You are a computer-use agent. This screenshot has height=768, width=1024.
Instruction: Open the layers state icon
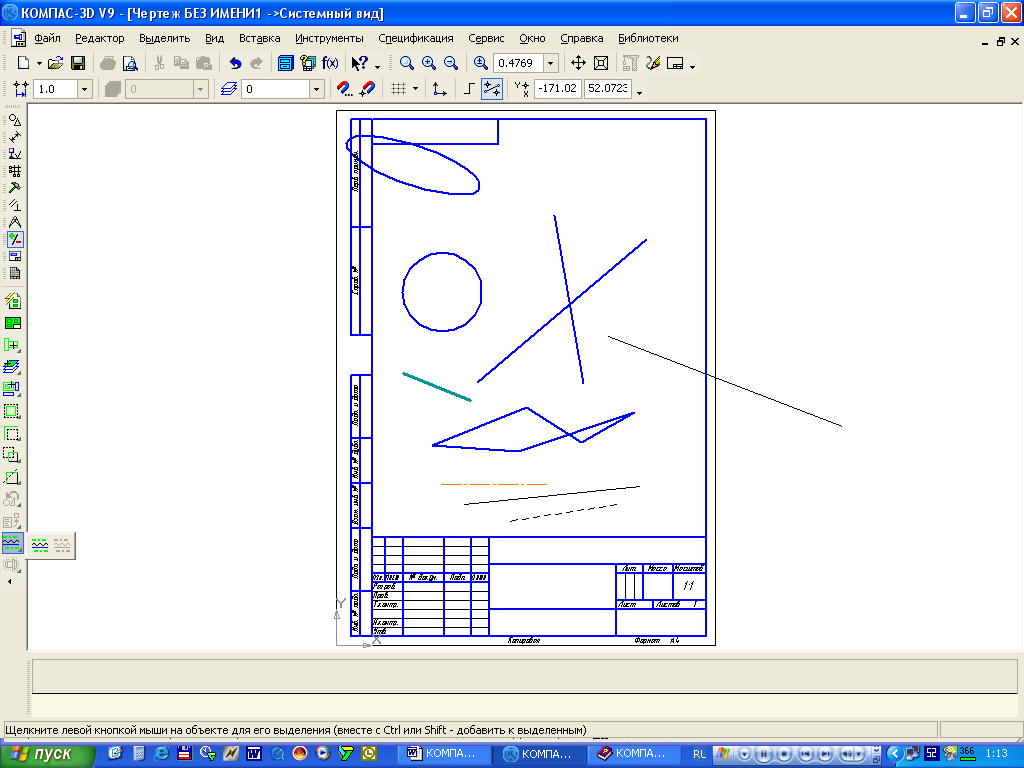tap(229, 89)
